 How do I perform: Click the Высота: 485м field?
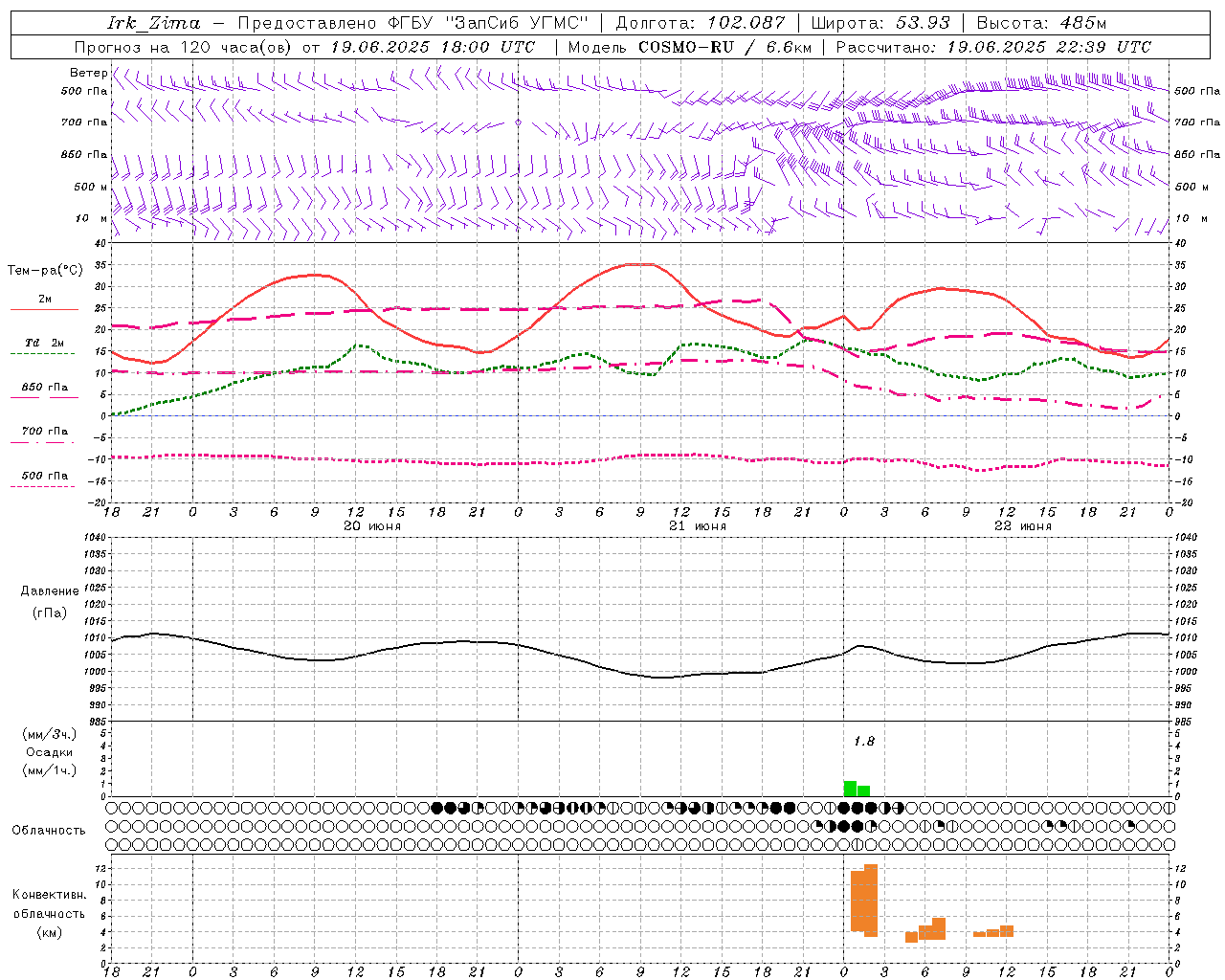point(1041,23)
